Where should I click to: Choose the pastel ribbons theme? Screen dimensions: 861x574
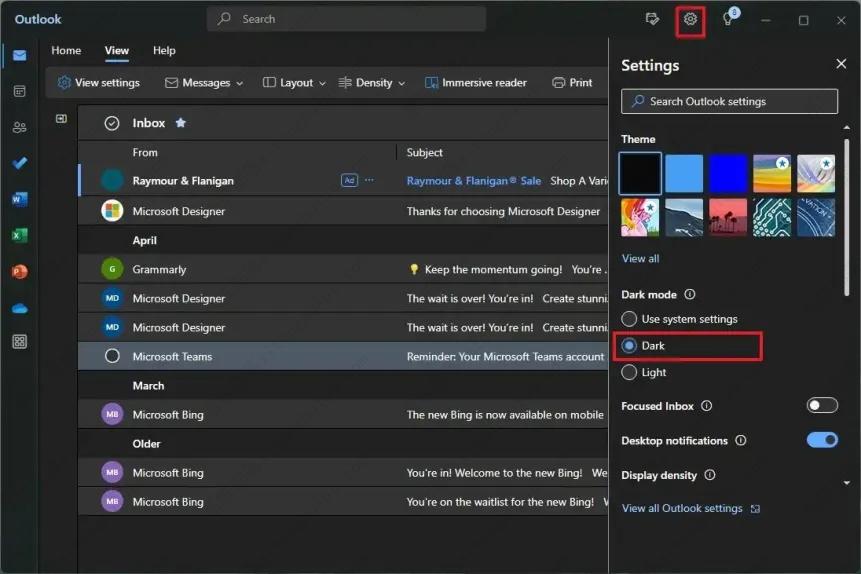(815, 174)
